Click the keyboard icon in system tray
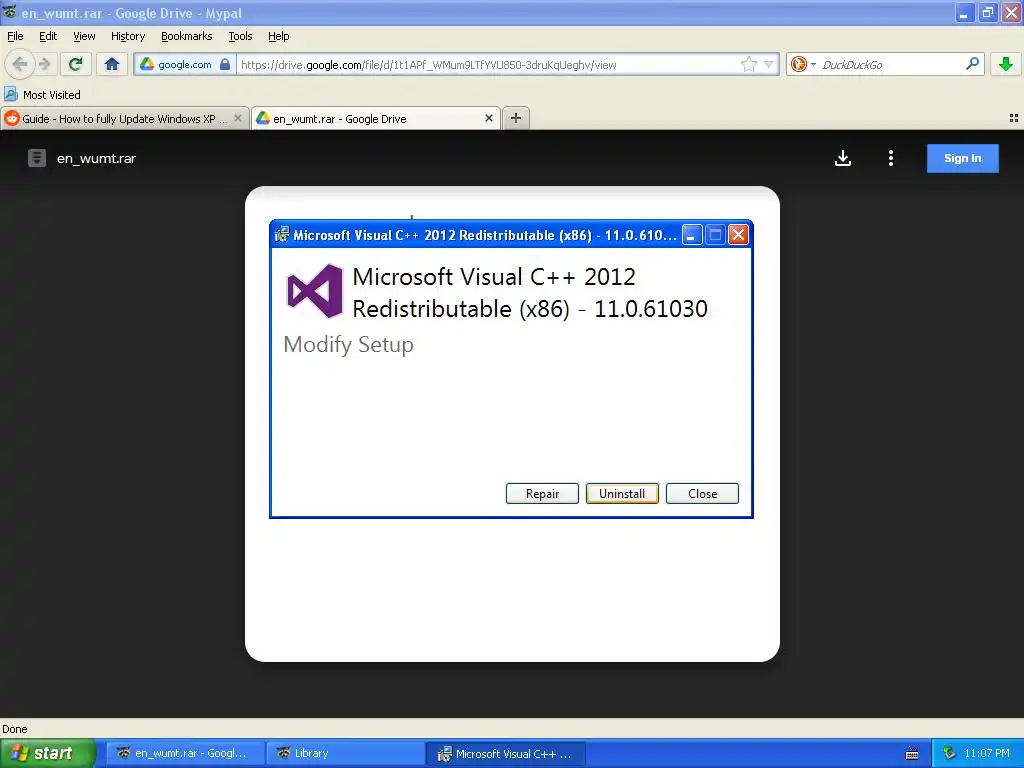The height and width of the screenshot is (768, 1024). pos(912,754)
